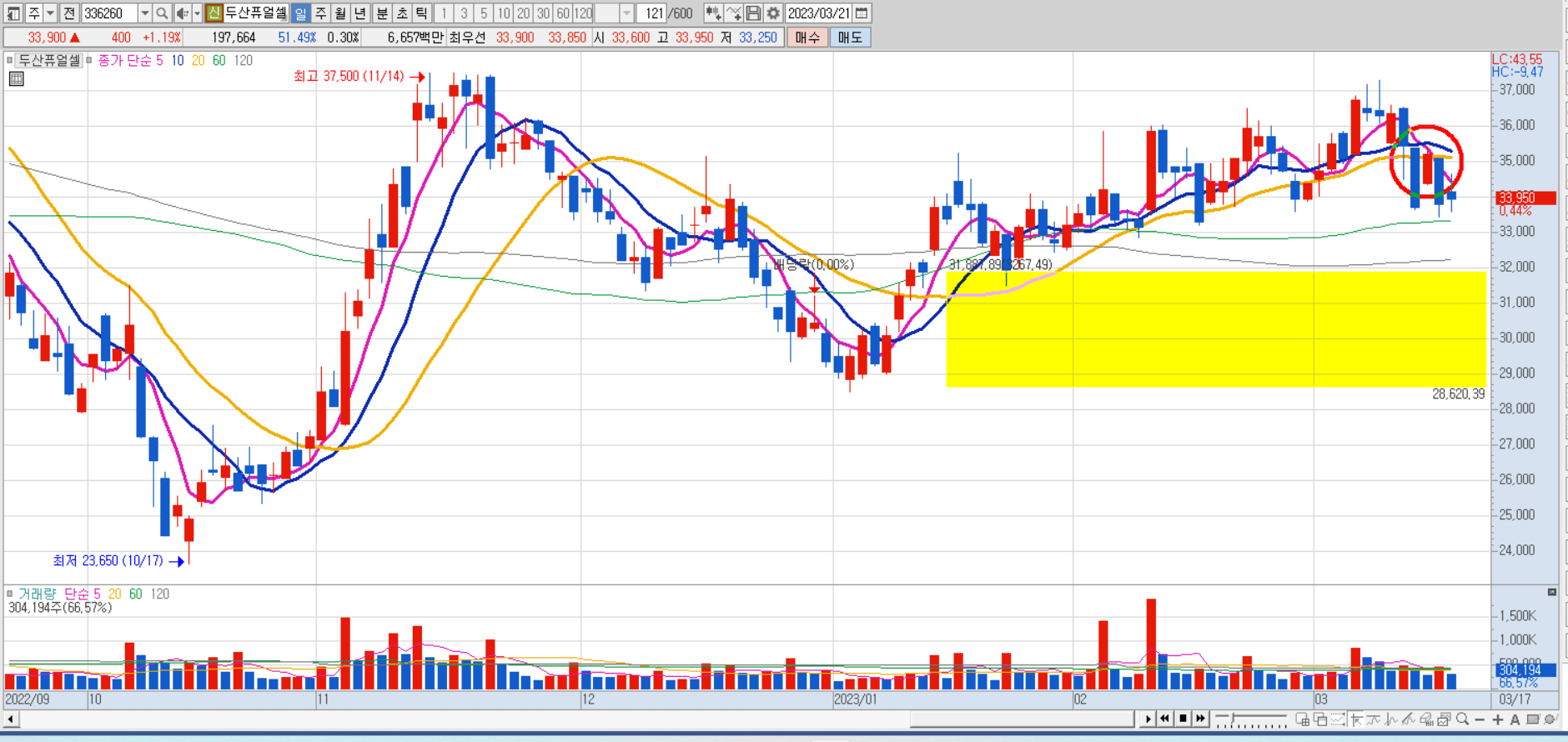Click the fast-forward playback button
Screen dimensions: 1568x742
coord(1201,719)
